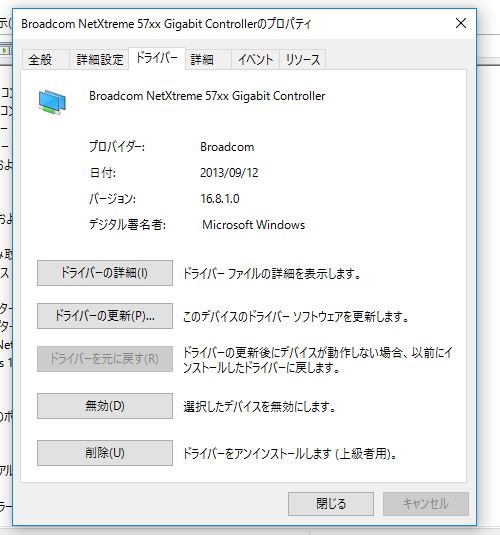Select the ドライバー tab
Image resolution: width=500 pixels, height=535 pixels.
tap(157, 58)
